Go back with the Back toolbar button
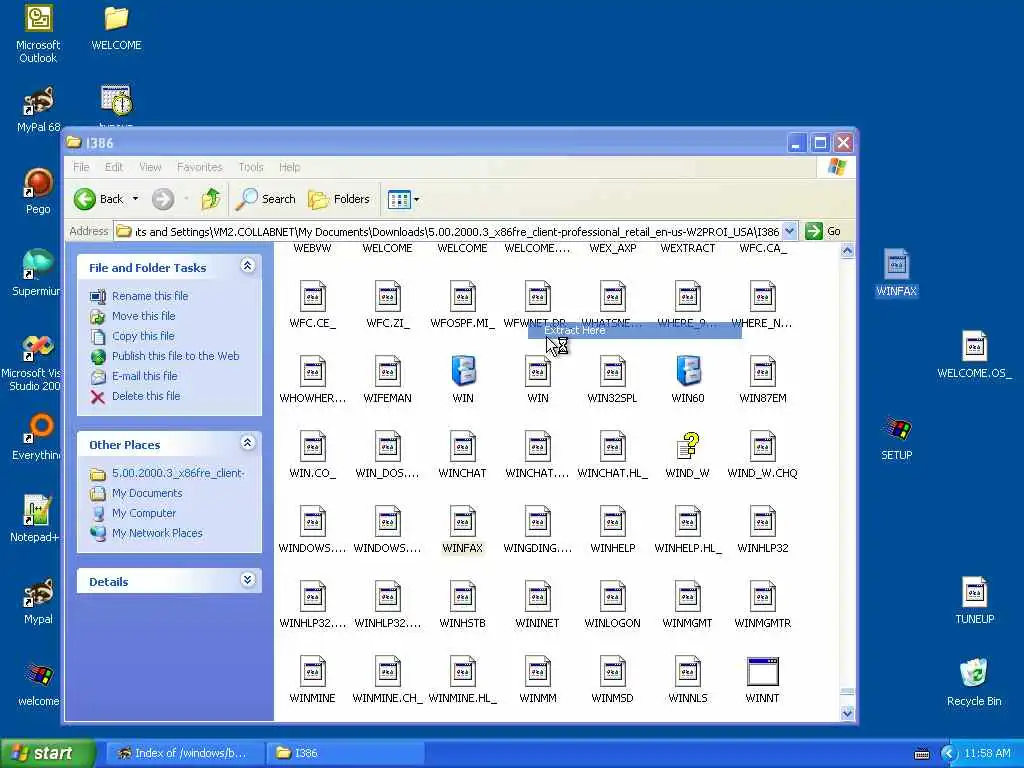The height and width of the screenshot is (768, 1024). 98,199
